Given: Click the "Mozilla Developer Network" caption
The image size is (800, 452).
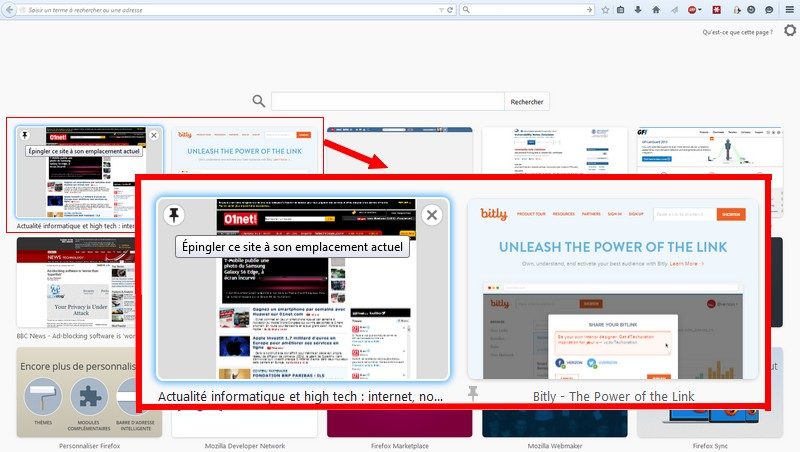Looking at the screenshot, I should click(x=245, y=446).
